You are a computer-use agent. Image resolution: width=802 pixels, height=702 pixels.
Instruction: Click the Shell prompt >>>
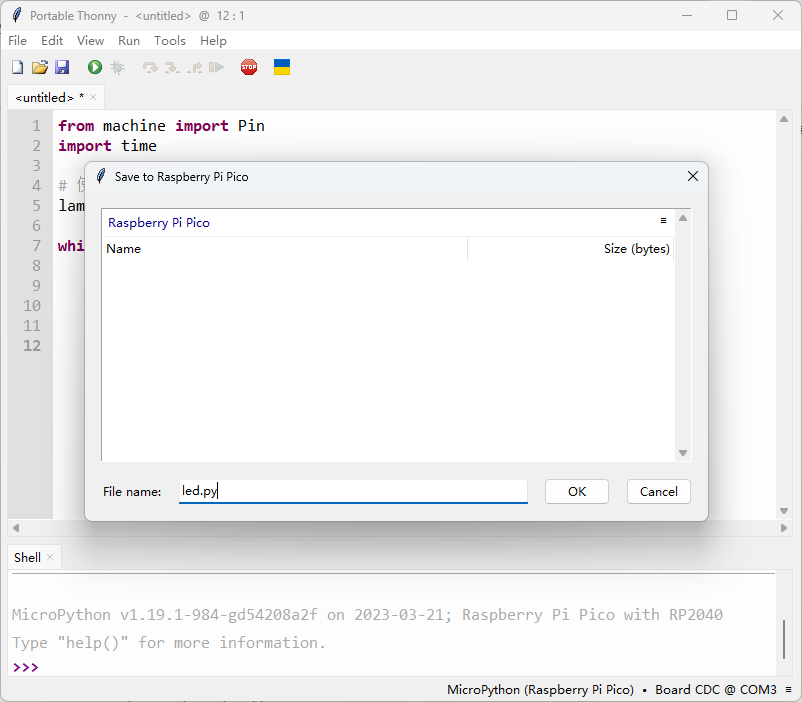tap(26, 667)
